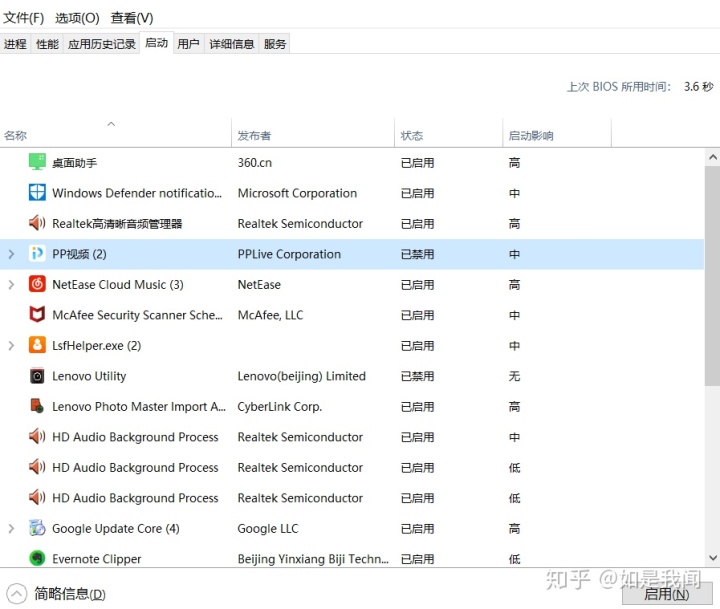This screenshot has height=609, width=720.
Task: Click the McAfee, LLC publisher cell
Action: click(x=270, y=315)
